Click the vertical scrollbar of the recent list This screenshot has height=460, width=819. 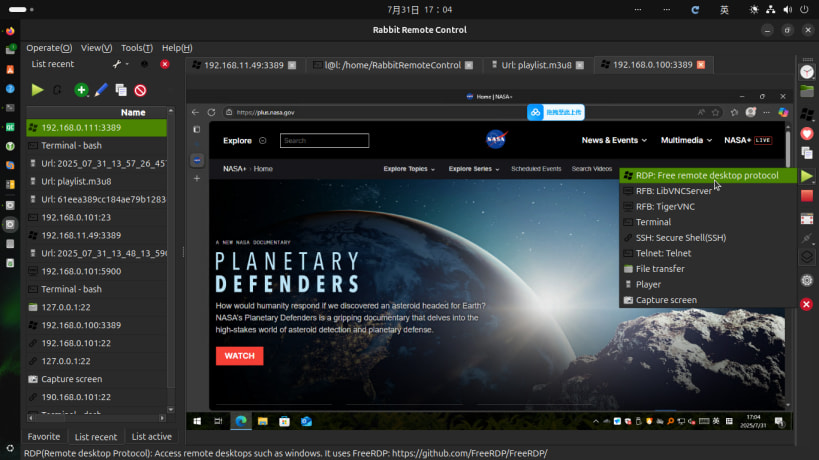(170, 261)
